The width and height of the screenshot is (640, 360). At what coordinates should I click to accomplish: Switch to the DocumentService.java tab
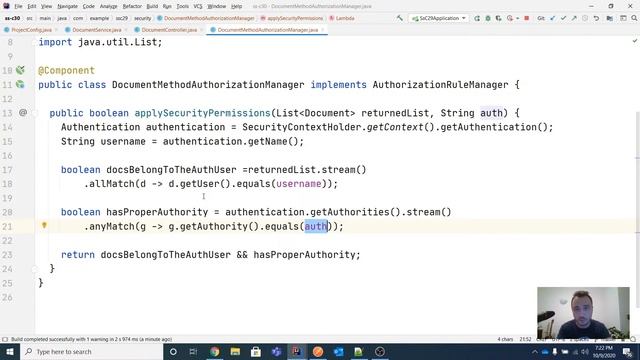coord(96,30)
